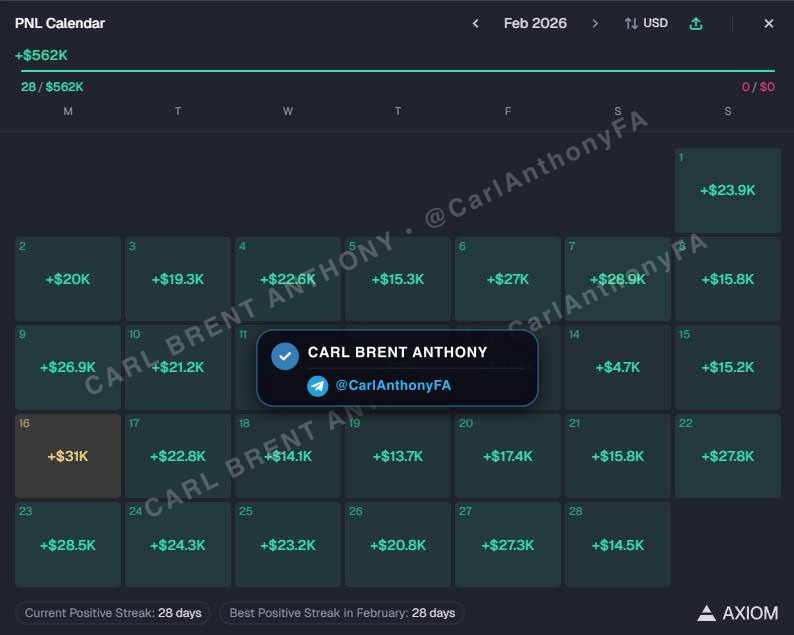The height and width of the screenshot is (635, 794).
Task: Select day 9 cell with +$26.9K
Action: tap(68, 368)
